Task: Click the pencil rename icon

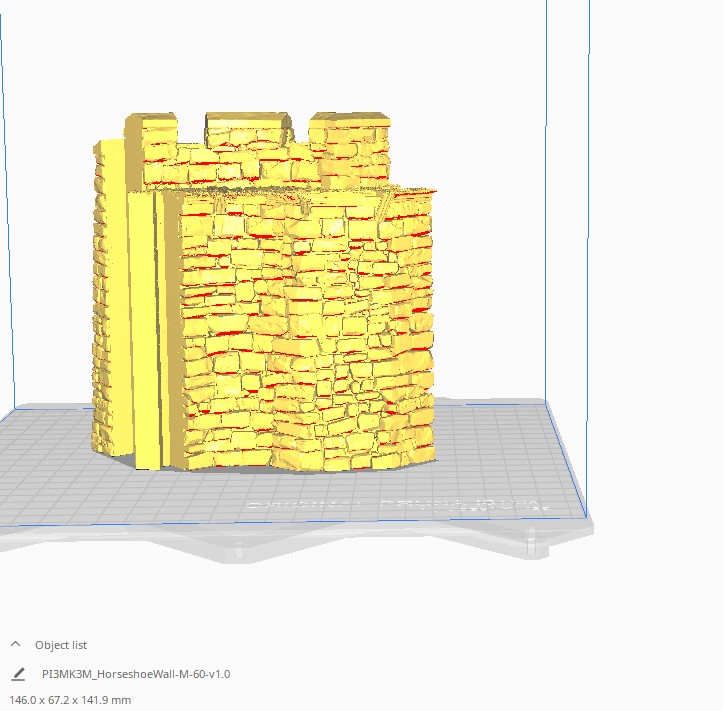Action: 18,674
